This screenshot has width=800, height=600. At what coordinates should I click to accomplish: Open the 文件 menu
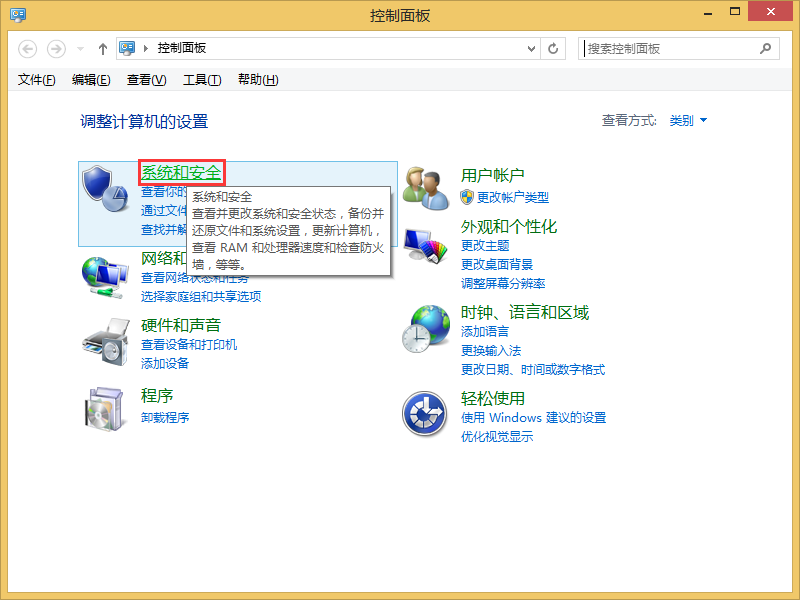click(x=36, y=80)
